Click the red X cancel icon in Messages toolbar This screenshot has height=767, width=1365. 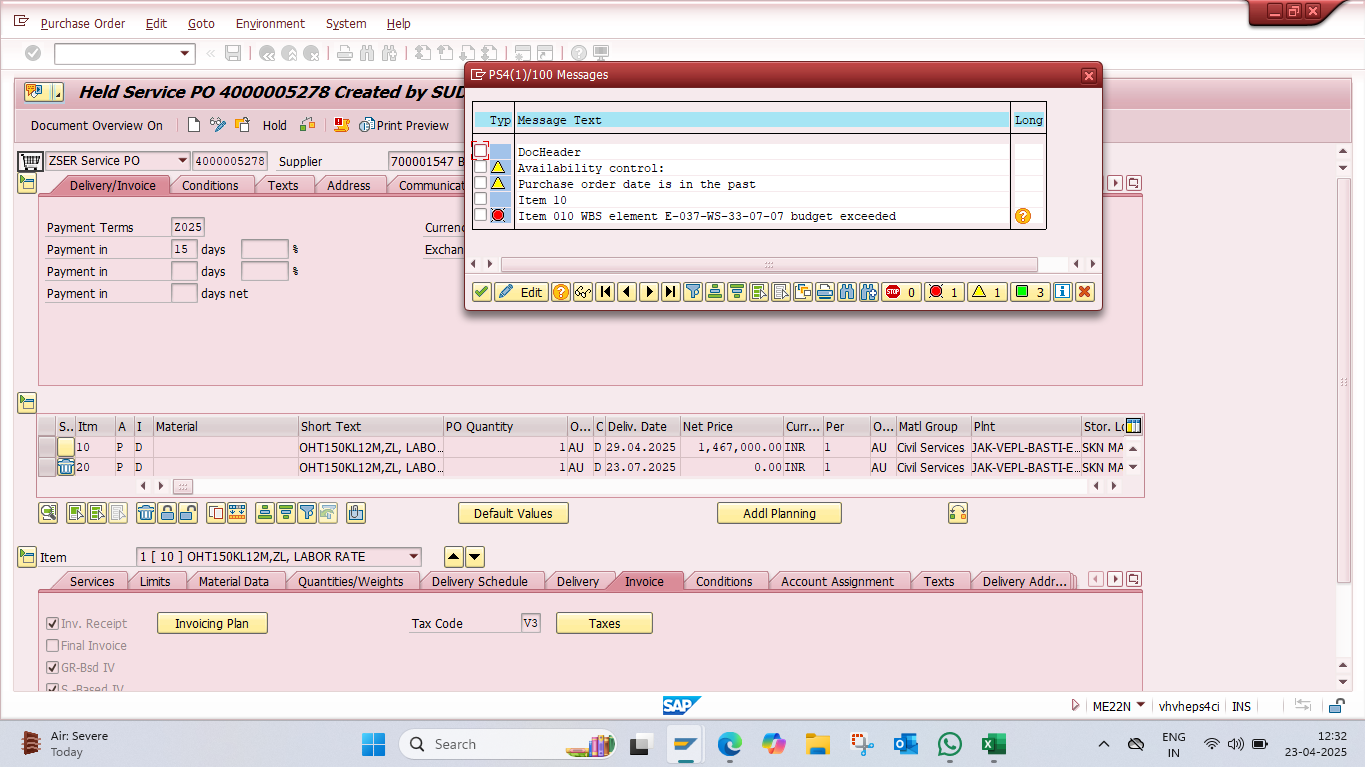point(1084,292)
